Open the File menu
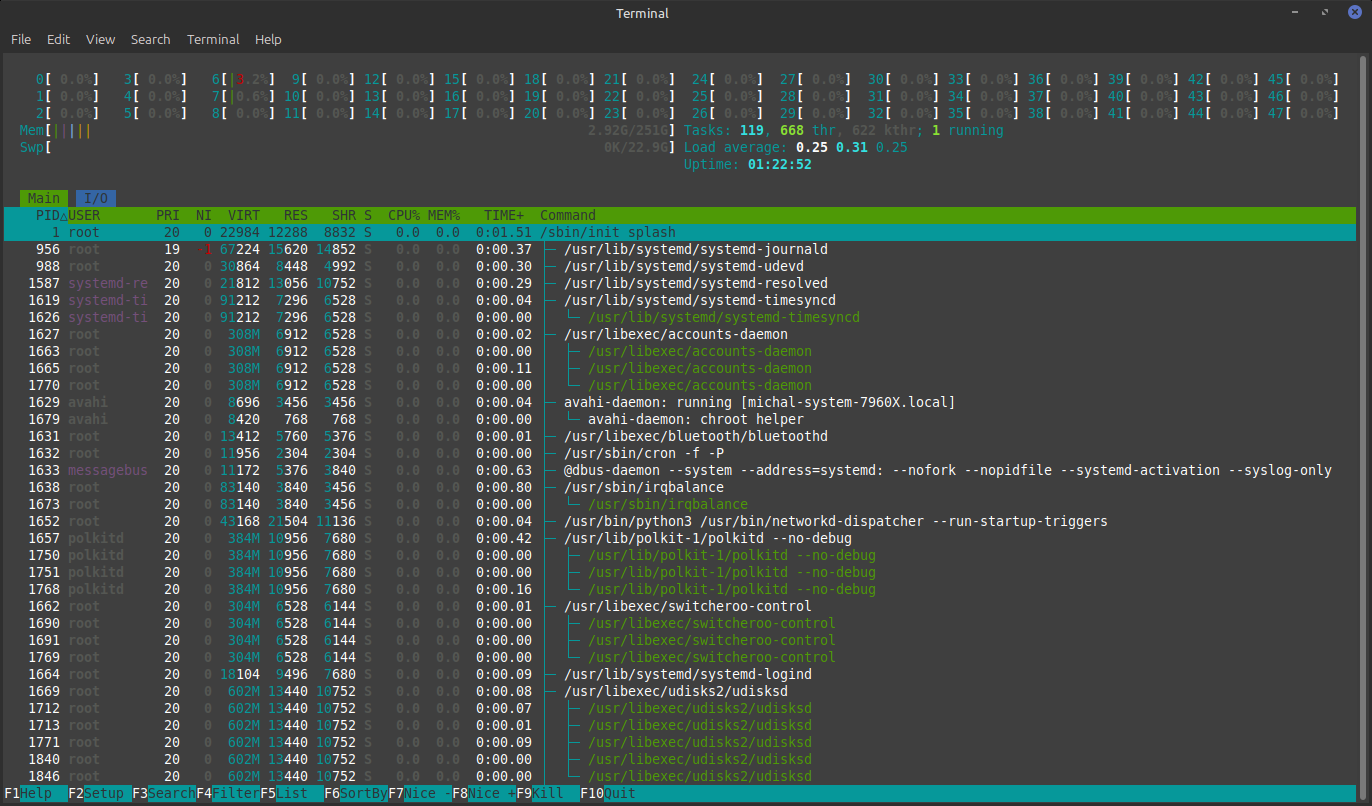The image size is (1372, 806). coord(21,40)
